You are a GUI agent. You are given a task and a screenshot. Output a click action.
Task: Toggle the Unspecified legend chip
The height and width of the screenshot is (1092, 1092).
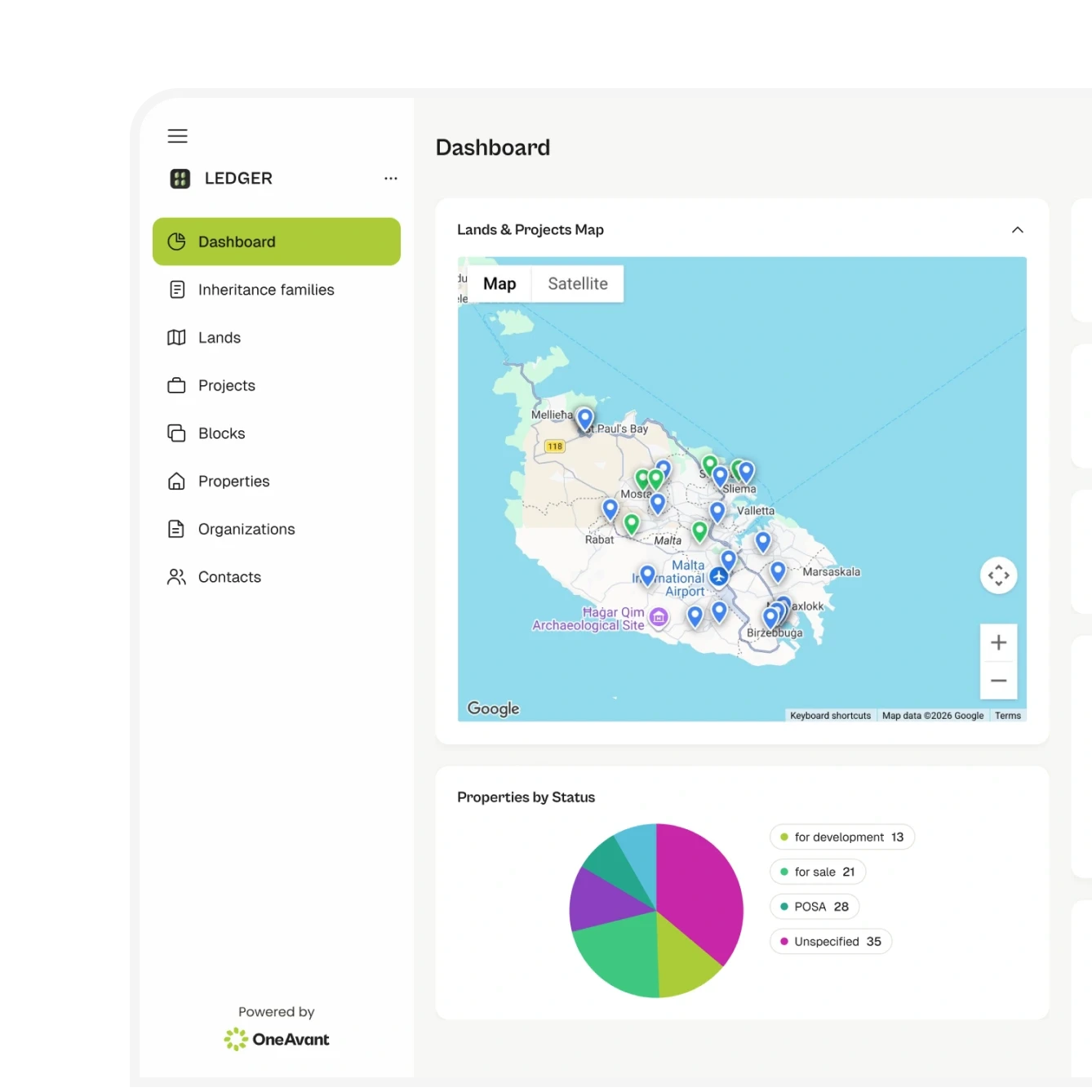pyautogui.click(x=831, y=942)
